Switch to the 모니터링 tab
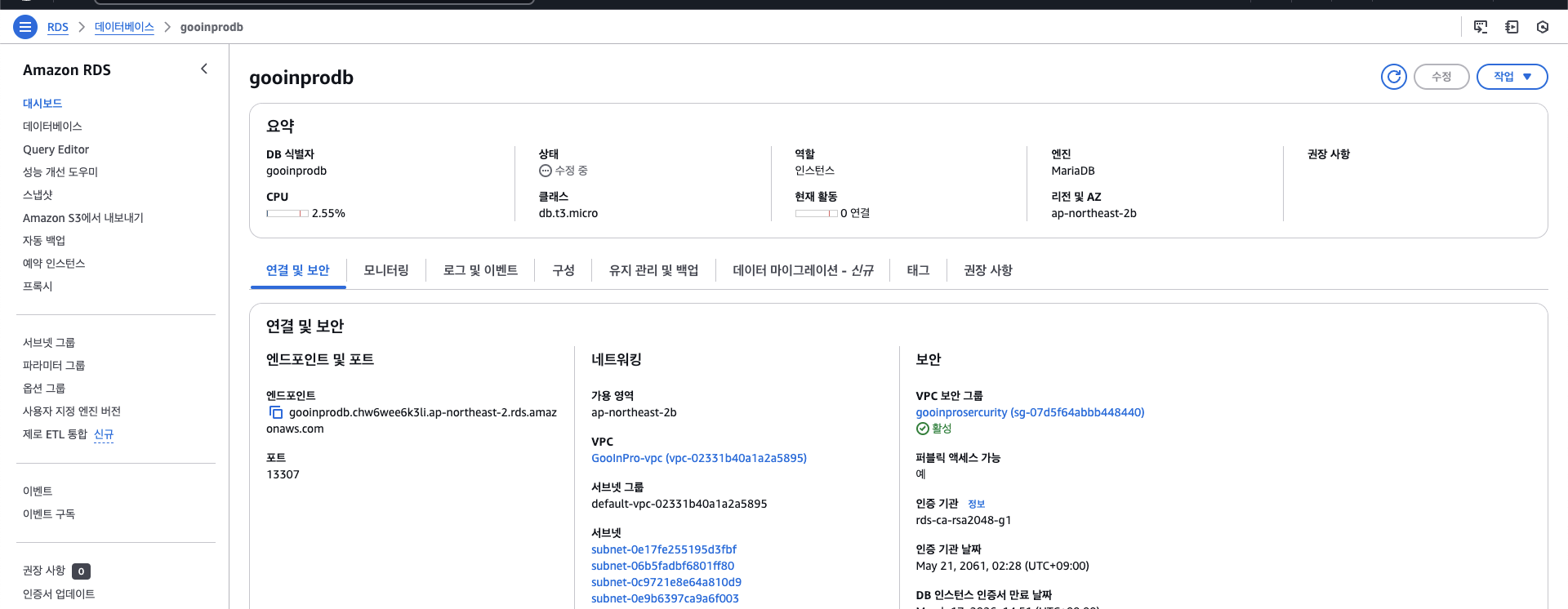This screenshot has height=609, width=1568. (386, 270)
